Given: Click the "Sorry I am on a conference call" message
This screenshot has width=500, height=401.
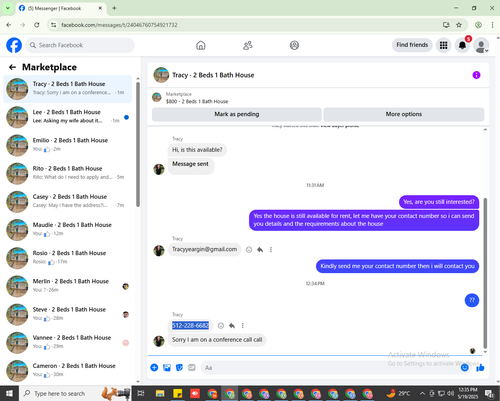Looking at the screenshot, I should click(217, 340).
